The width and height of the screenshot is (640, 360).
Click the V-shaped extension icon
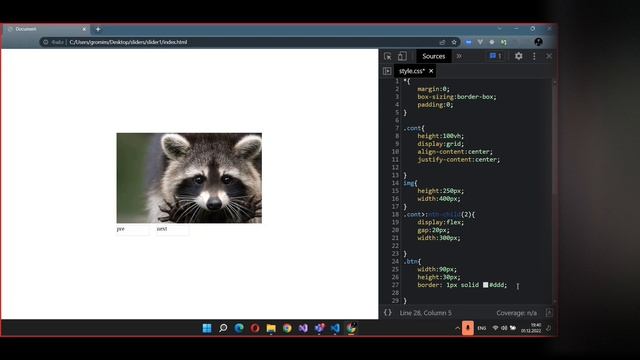480,42
